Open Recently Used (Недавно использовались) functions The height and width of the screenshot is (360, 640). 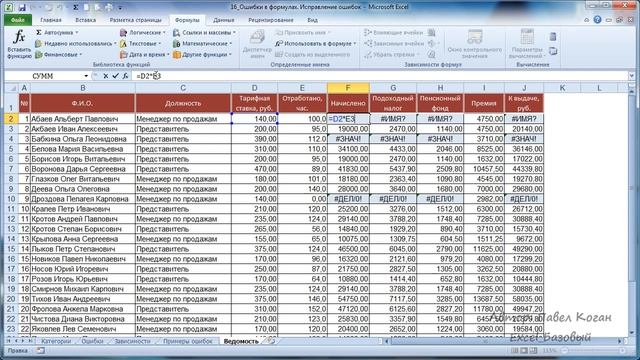click(76, 43)
